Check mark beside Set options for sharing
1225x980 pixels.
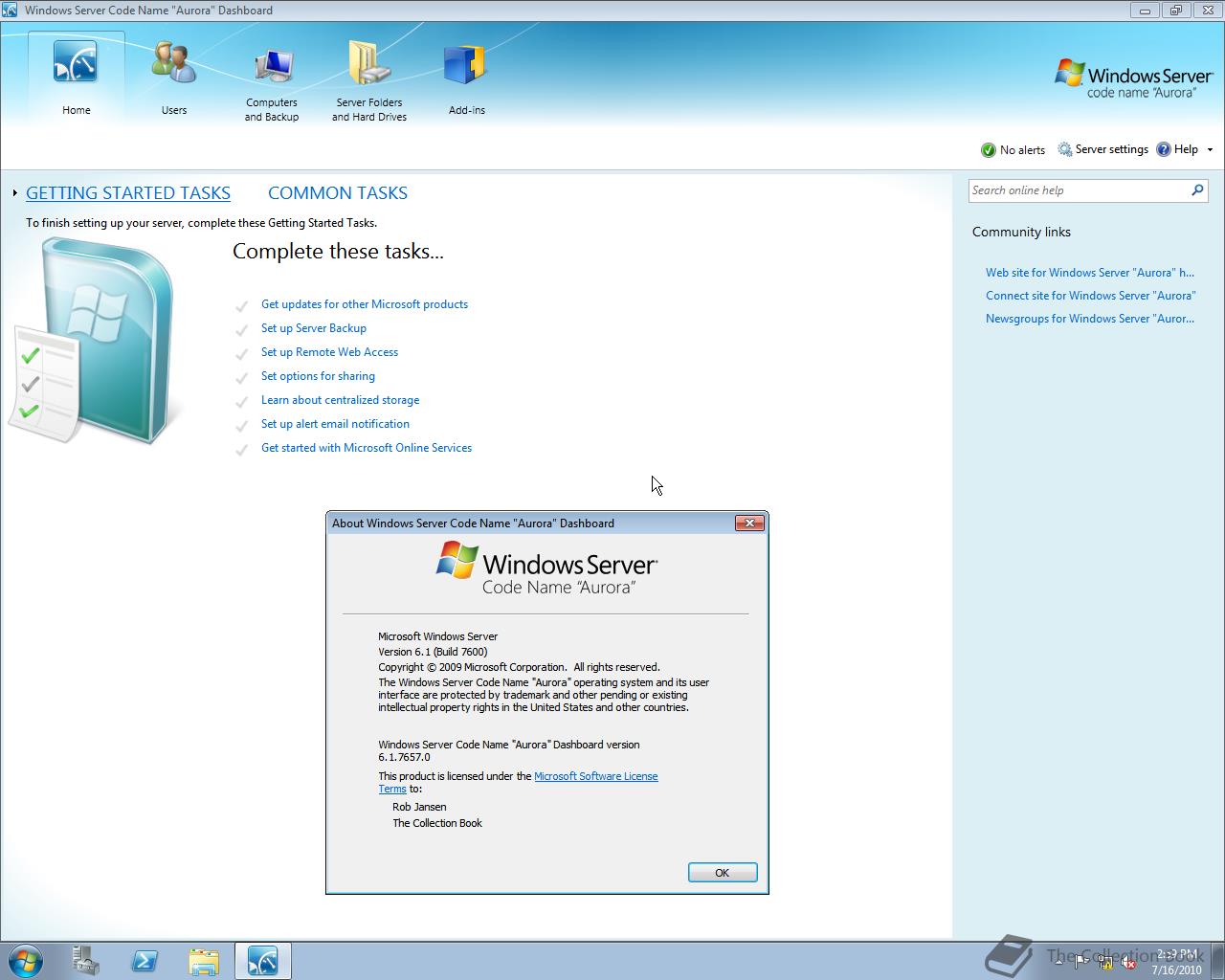242,378
